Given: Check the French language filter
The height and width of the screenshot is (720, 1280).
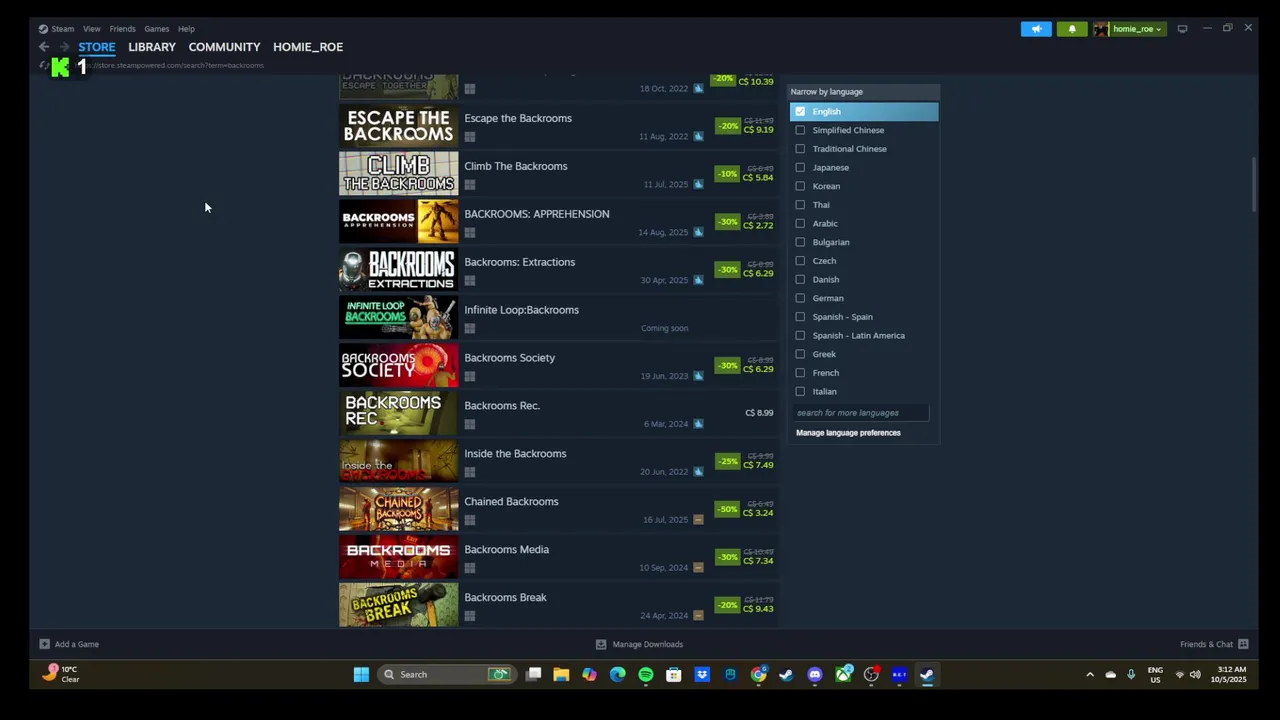Looking at the screenshot, I should click(800, 373).
